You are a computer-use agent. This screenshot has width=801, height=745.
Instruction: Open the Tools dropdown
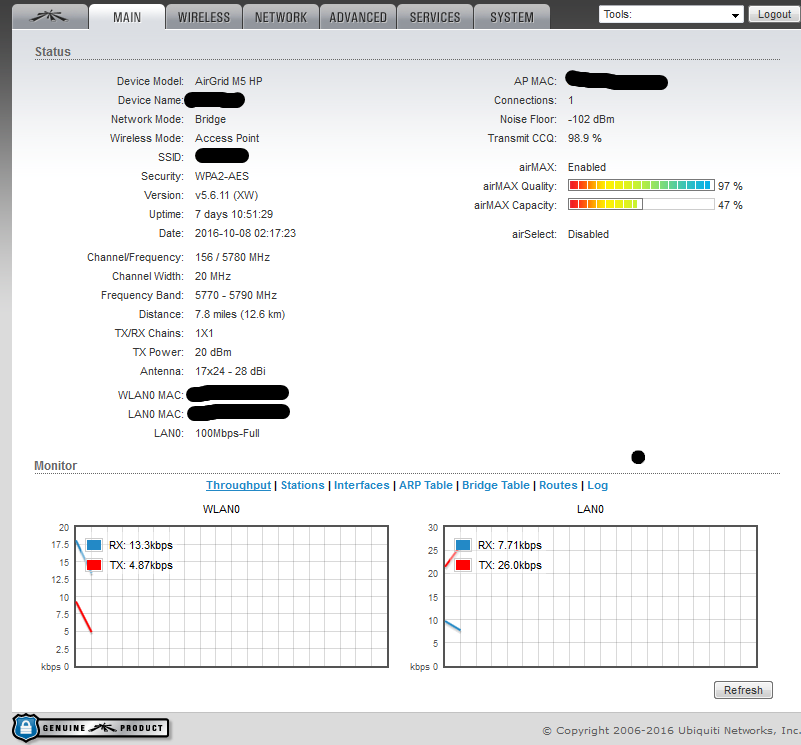coord(671,14)
